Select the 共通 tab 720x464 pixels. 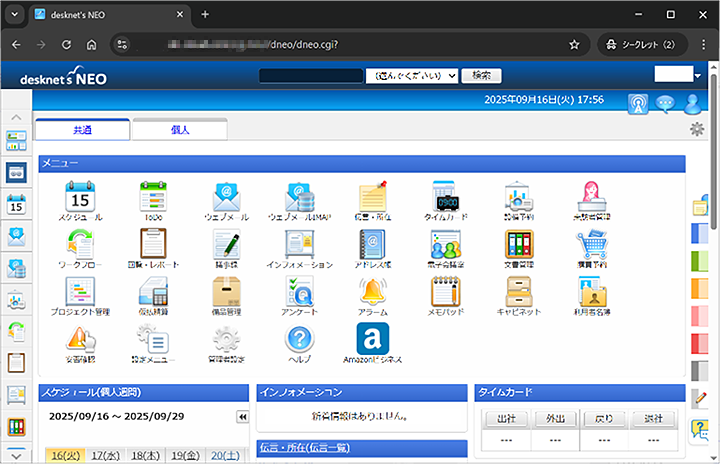82,130
